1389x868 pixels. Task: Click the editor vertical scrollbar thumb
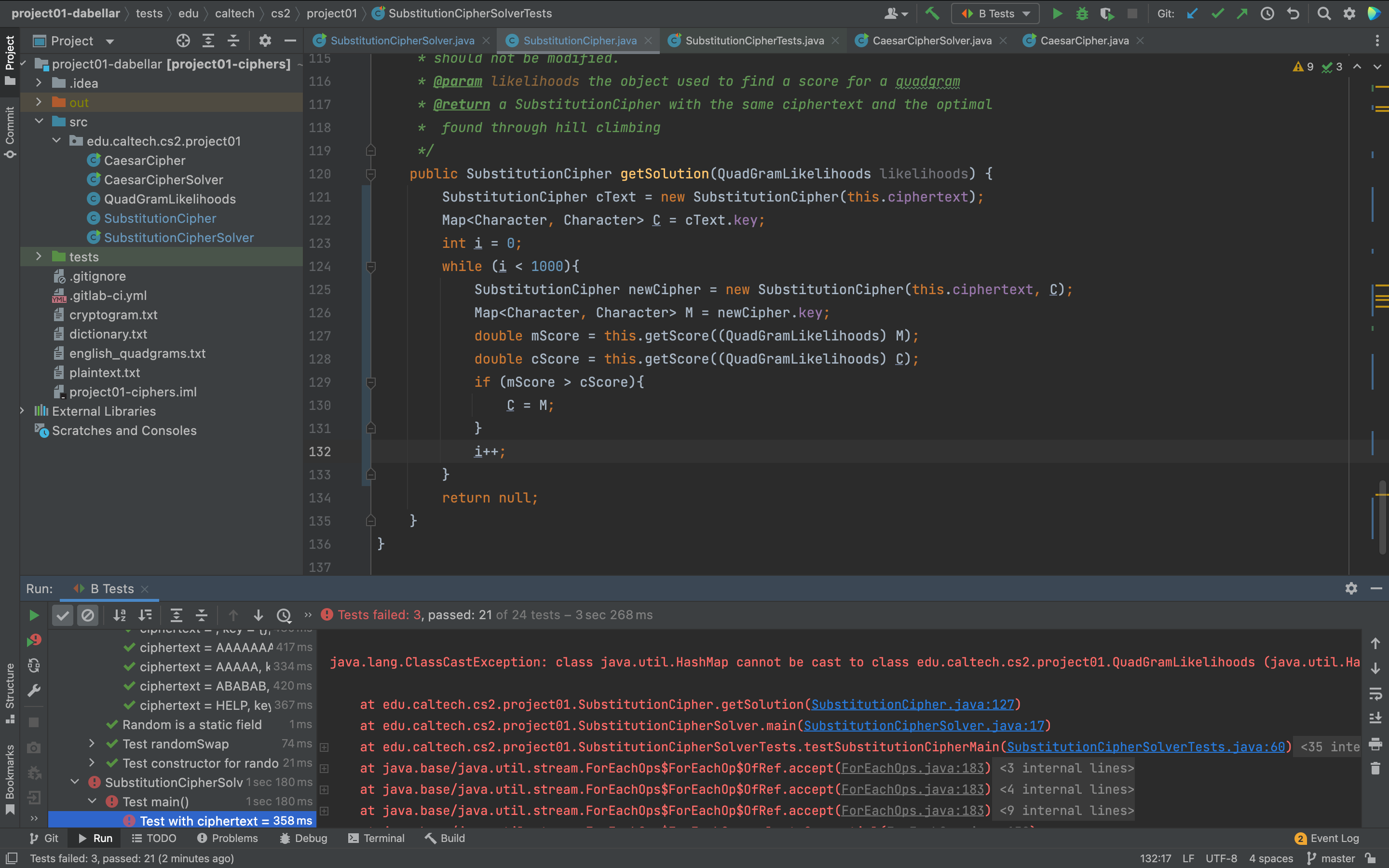click(x=1383, y=516)
